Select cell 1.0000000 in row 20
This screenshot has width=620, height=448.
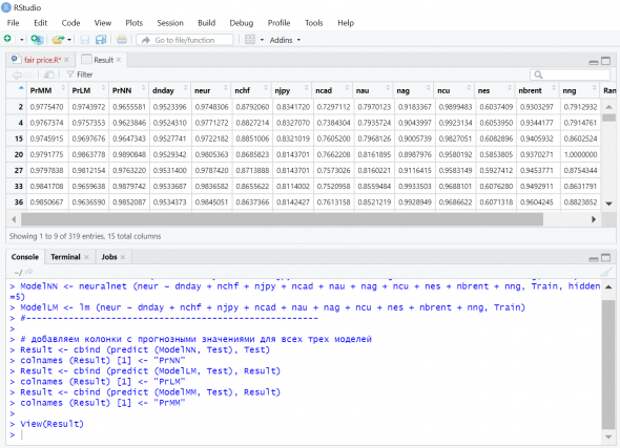(580, 154)
